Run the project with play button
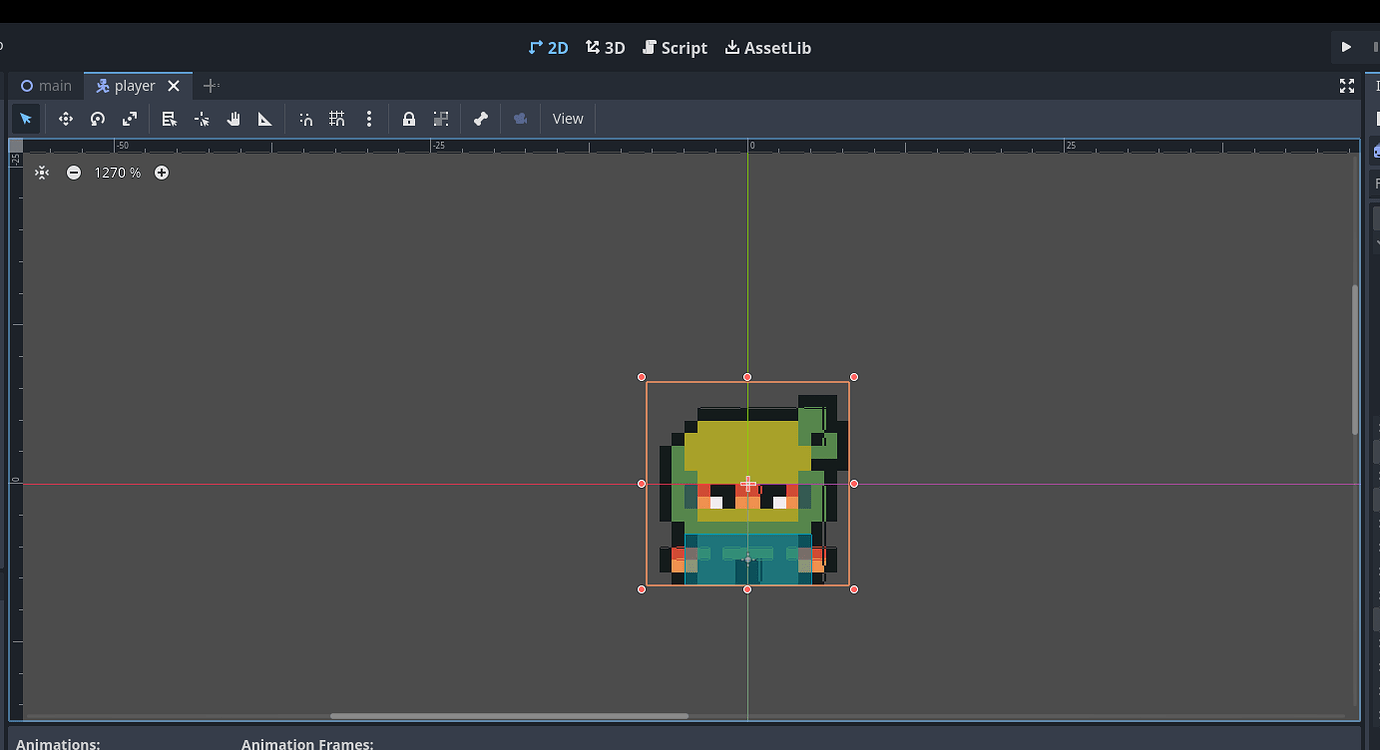The width and height of the screenshot is (1380, 750). coord(1346,47)
